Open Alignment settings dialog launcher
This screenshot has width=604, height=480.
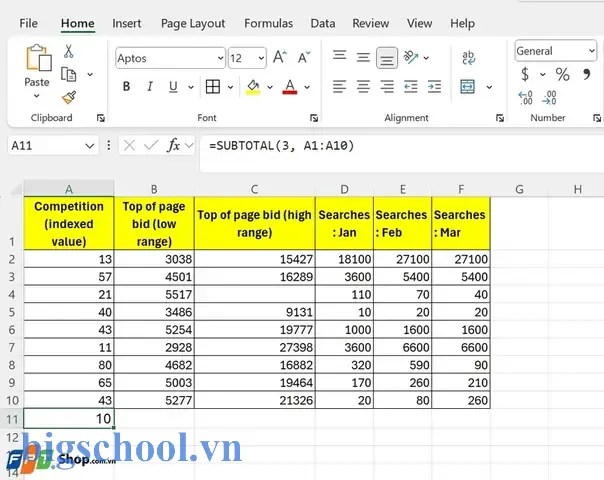[500, 118]
